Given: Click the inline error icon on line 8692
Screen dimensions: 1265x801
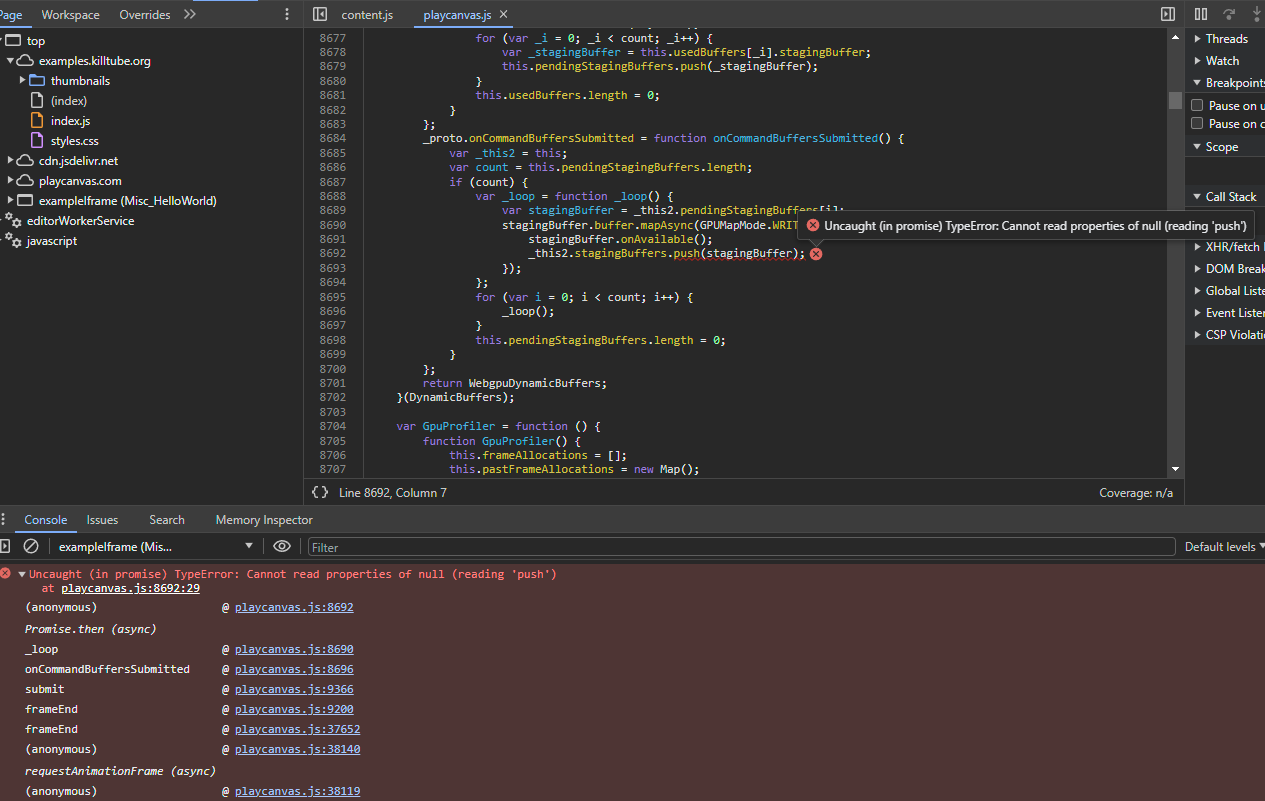Looking at the screenshot, I should click(x=815, y=254).
